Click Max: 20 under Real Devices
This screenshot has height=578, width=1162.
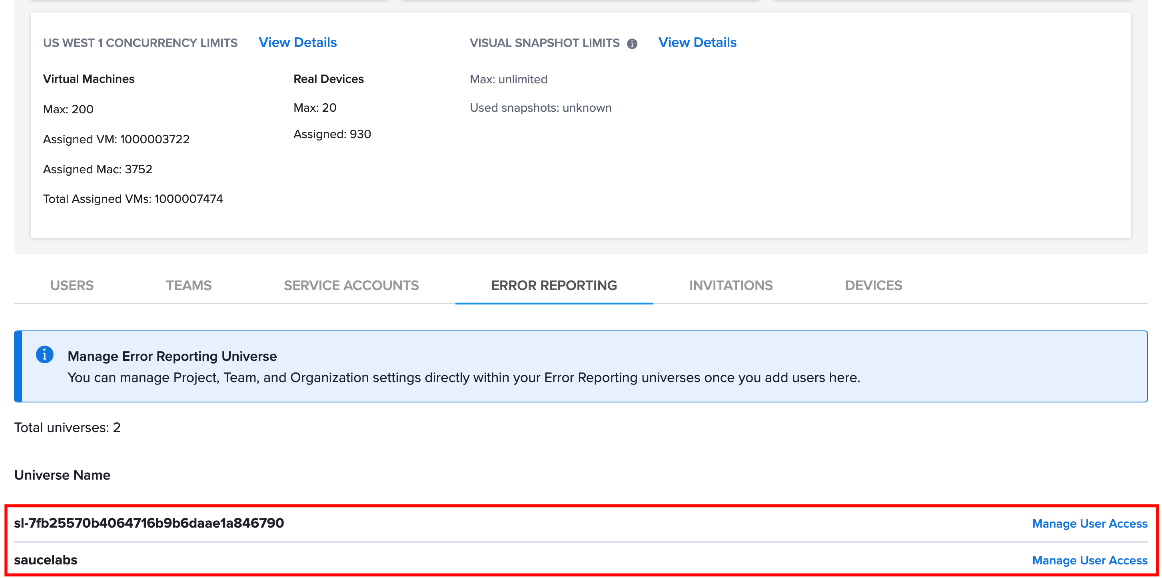click(x=315, y=108)
